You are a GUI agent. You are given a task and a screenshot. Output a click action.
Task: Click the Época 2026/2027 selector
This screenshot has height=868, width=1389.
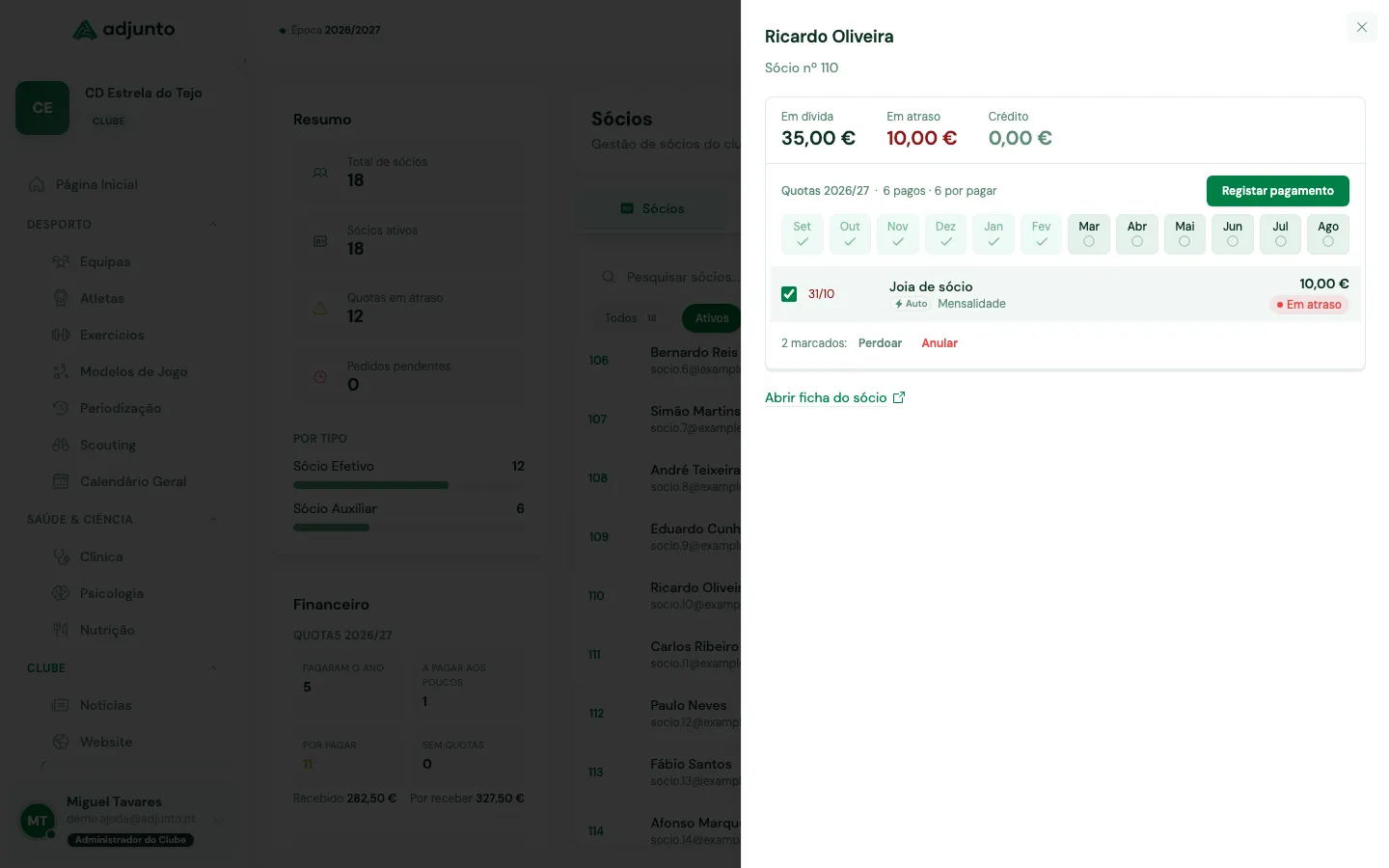click(330, 30)
